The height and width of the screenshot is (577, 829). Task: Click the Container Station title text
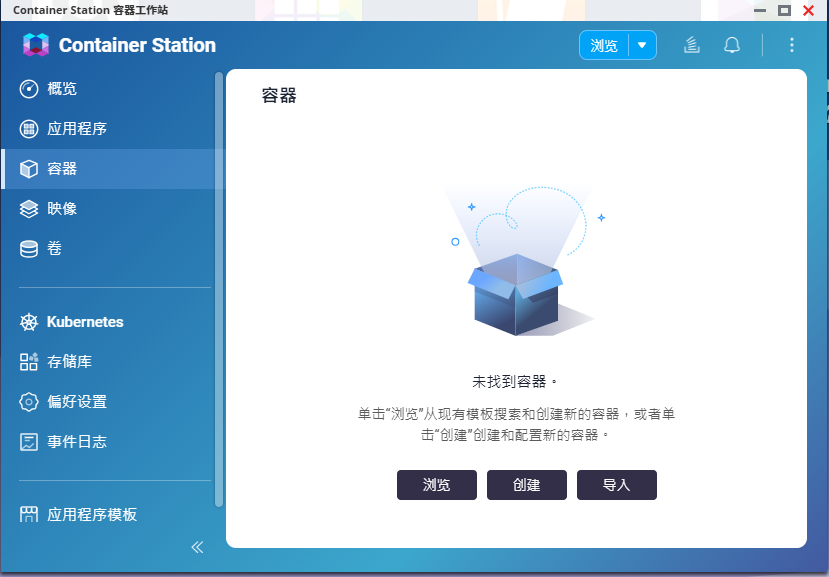tap(137, 45)
